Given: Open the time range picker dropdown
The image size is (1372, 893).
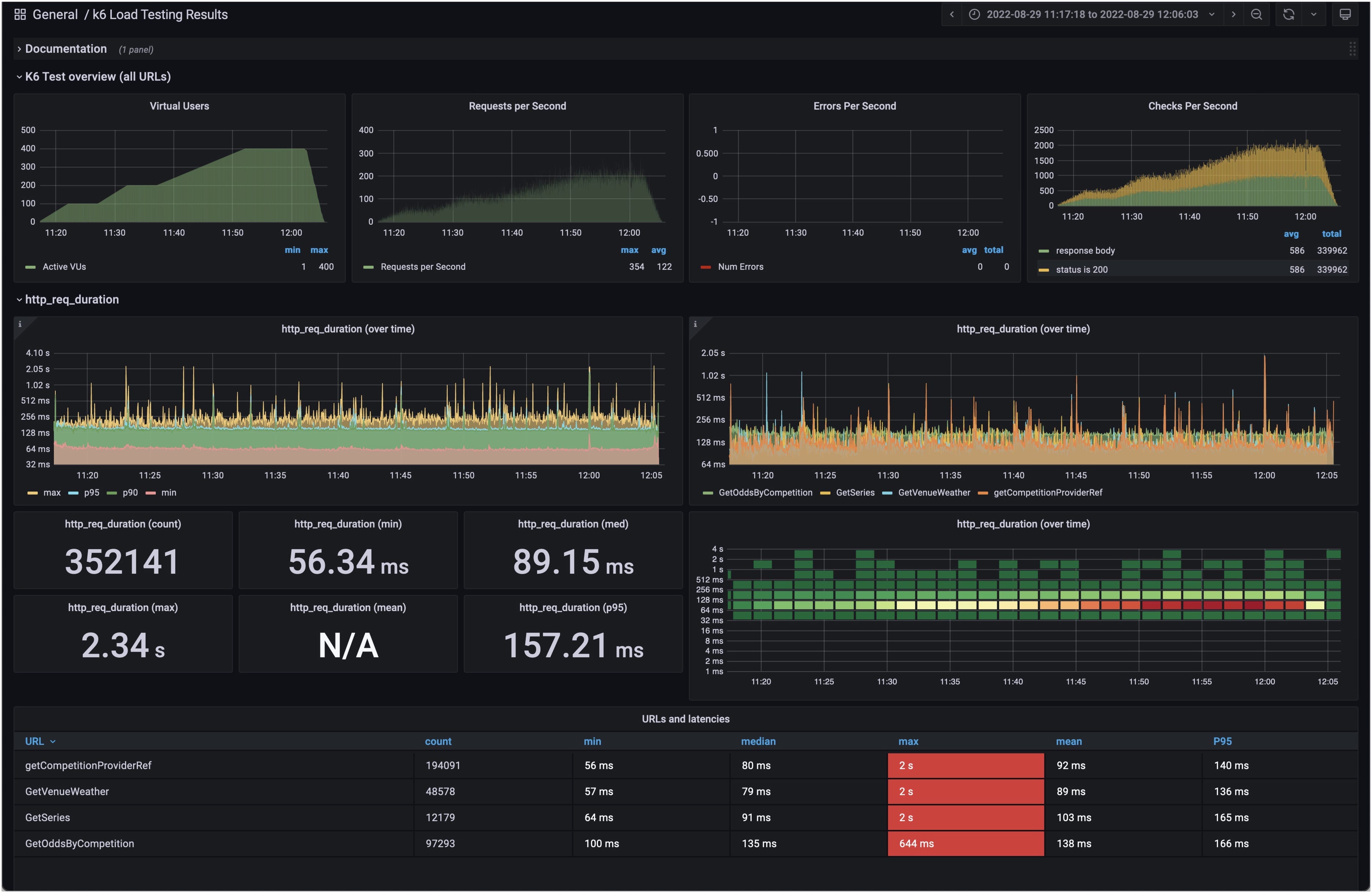Looking at the screenshot, I should pos(1092,14).
